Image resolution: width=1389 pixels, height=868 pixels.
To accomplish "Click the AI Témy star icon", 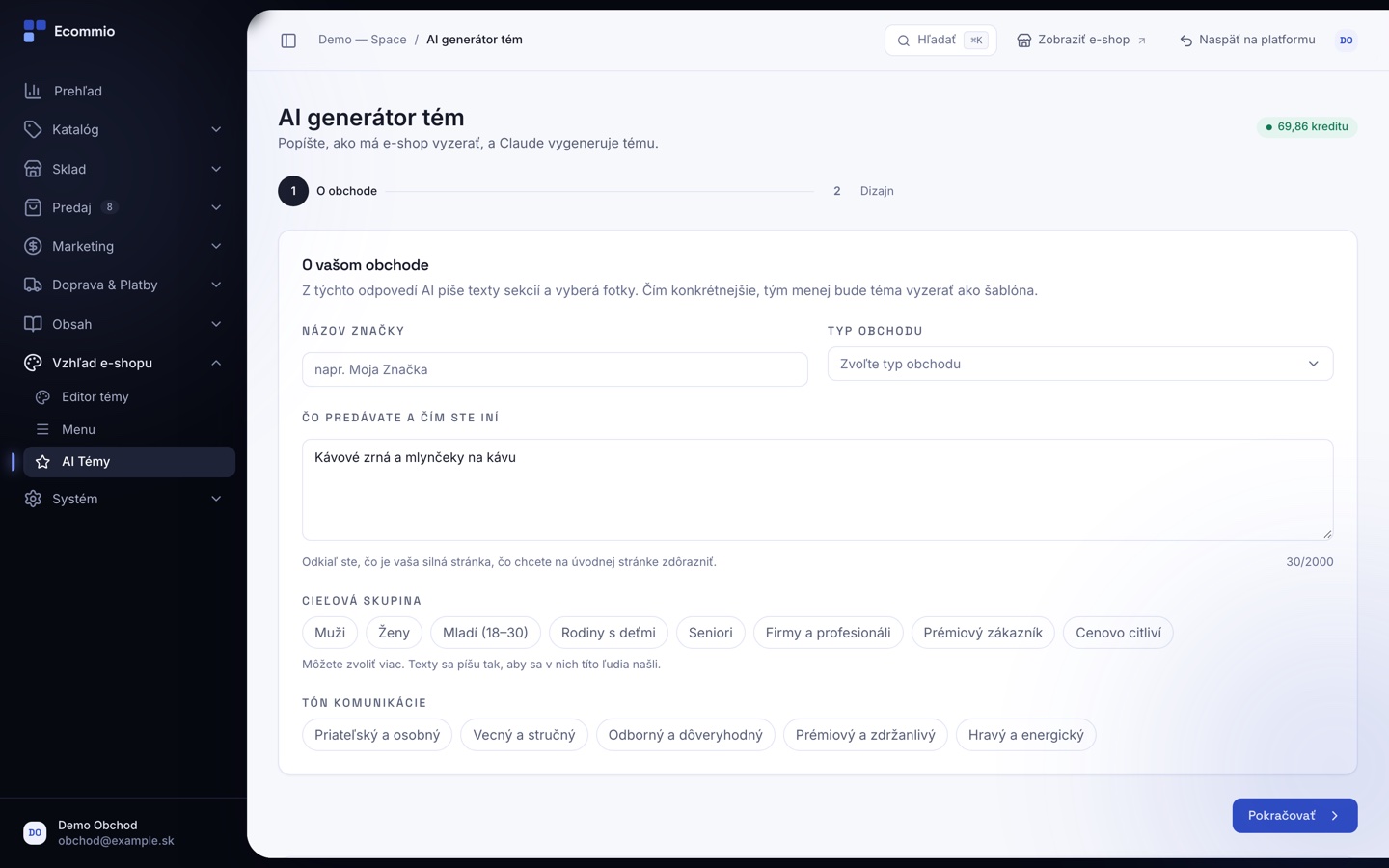I will pyautogui.click(x=42, y=462).
